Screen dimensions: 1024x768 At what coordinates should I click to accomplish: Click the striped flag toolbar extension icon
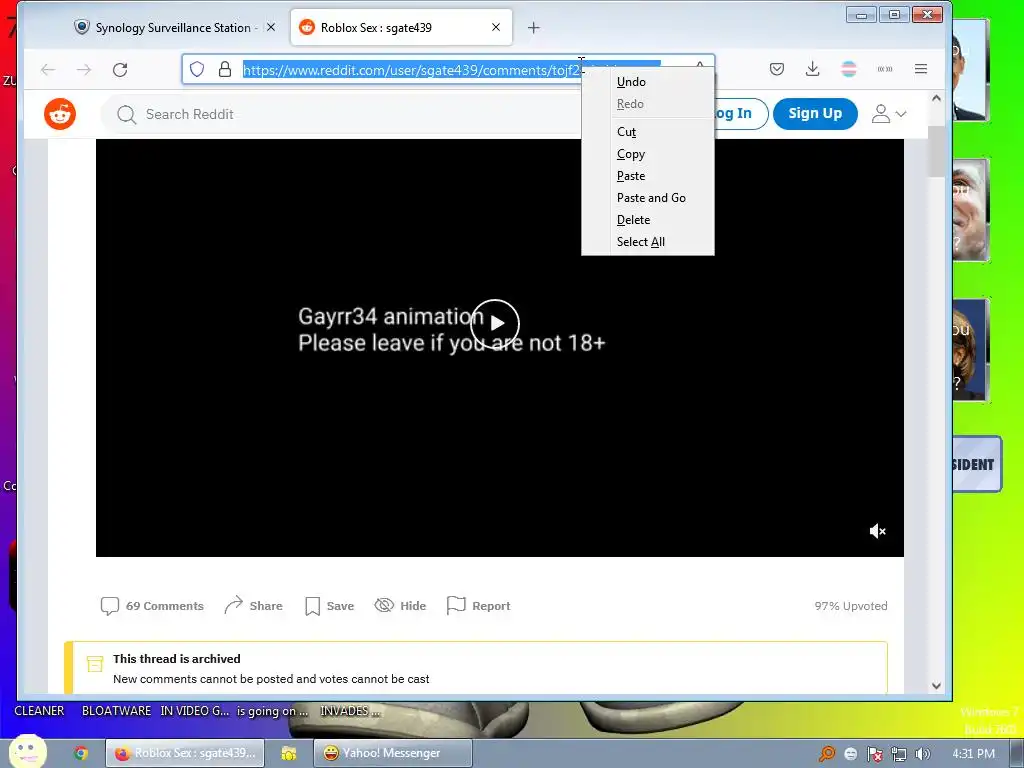pyautogui.click(x=848, y=69)
